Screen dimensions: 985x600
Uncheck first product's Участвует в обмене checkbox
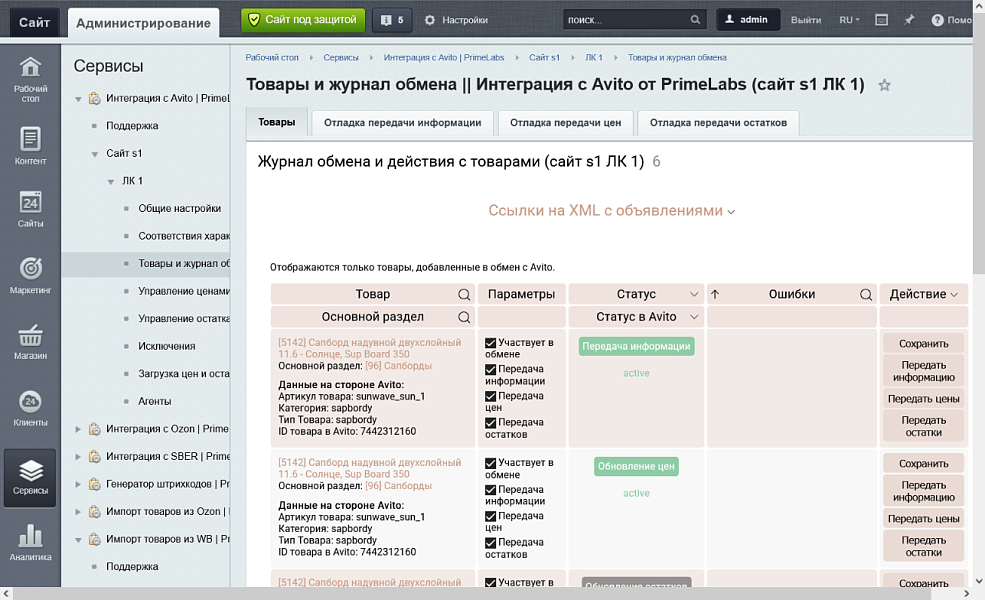pyautogui.click(x=491, y=343)
